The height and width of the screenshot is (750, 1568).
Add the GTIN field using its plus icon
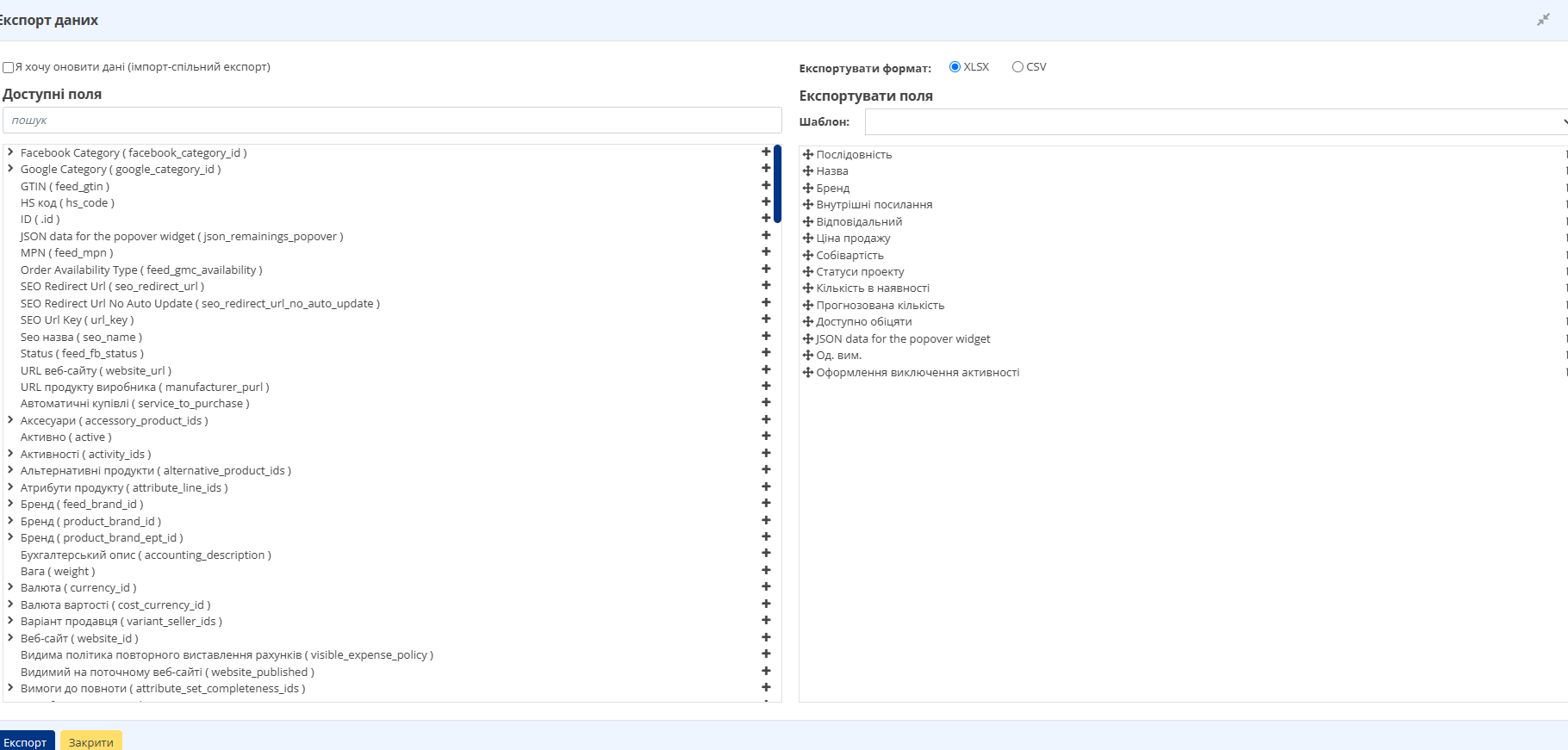pyautogui.click(x=766, y=185)
